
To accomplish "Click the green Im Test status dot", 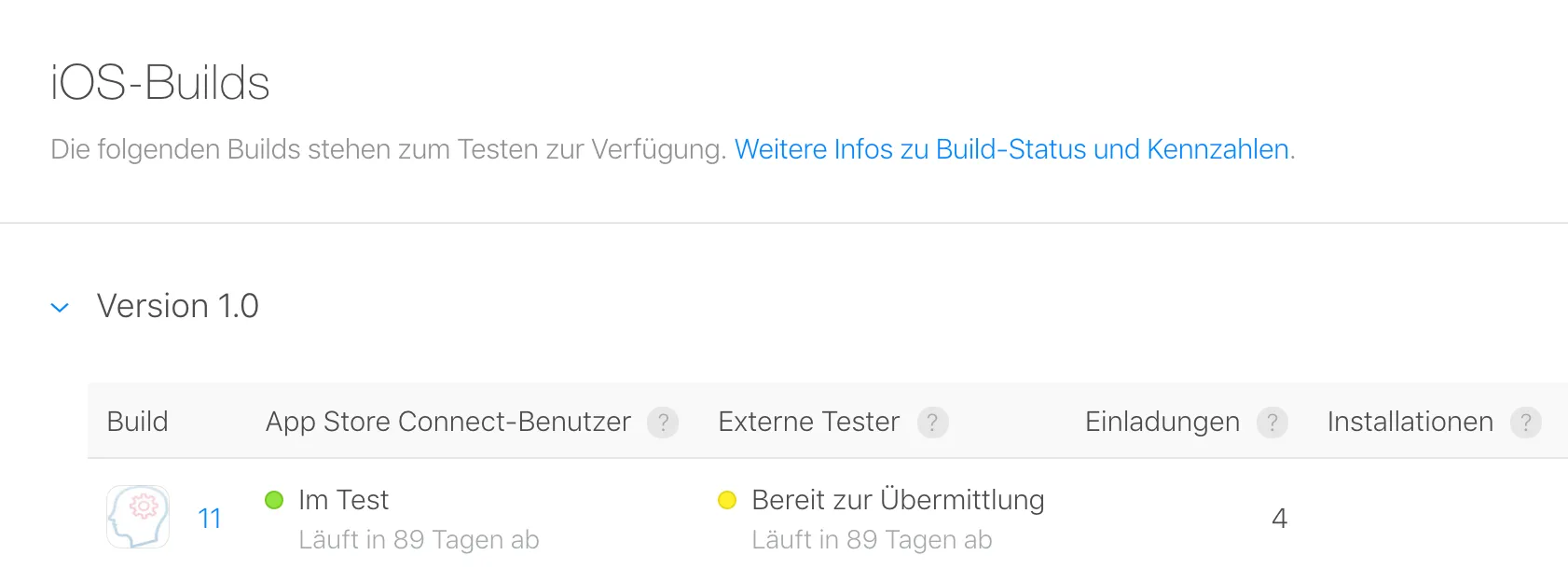I will [x=274, y=500].
